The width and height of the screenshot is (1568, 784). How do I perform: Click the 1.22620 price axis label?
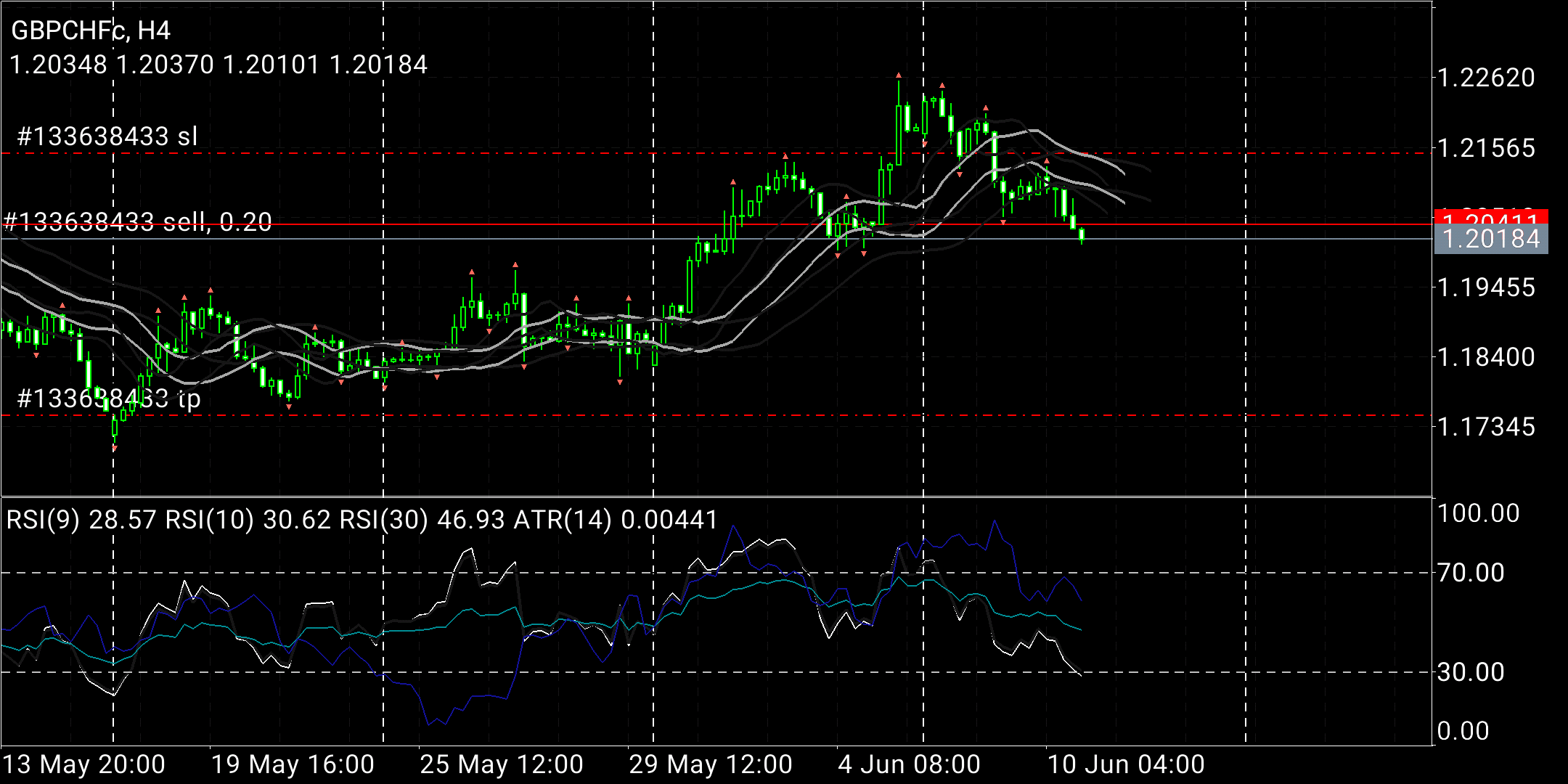[1486, 78]
